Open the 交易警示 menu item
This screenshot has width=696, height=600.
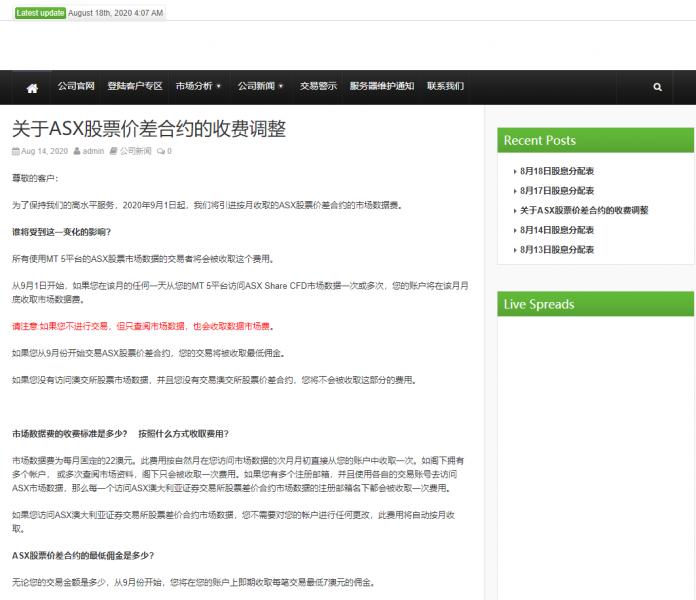click(x=318, y=86)
